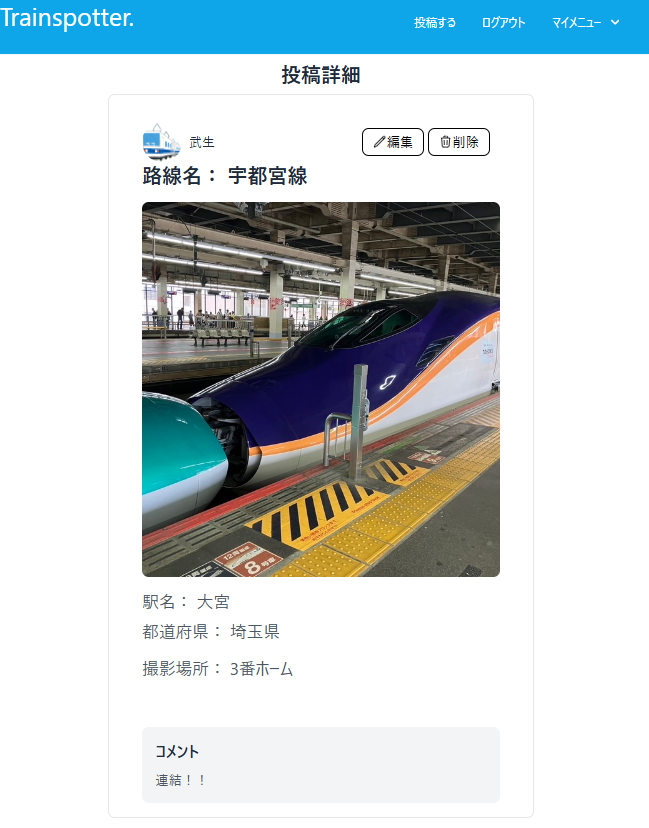Click the コメント section heading
This screenshot has width=649, height=828.
177,751
